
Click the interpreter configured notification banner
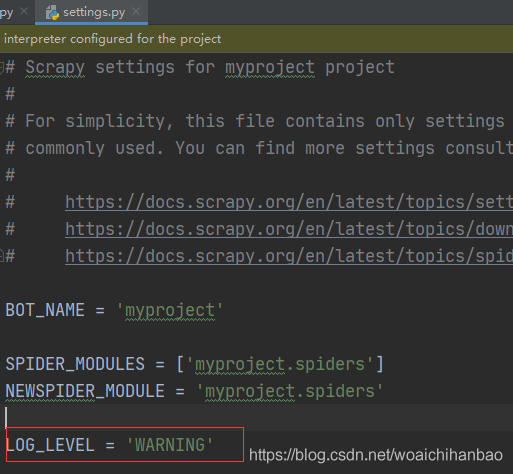(256, 39)
